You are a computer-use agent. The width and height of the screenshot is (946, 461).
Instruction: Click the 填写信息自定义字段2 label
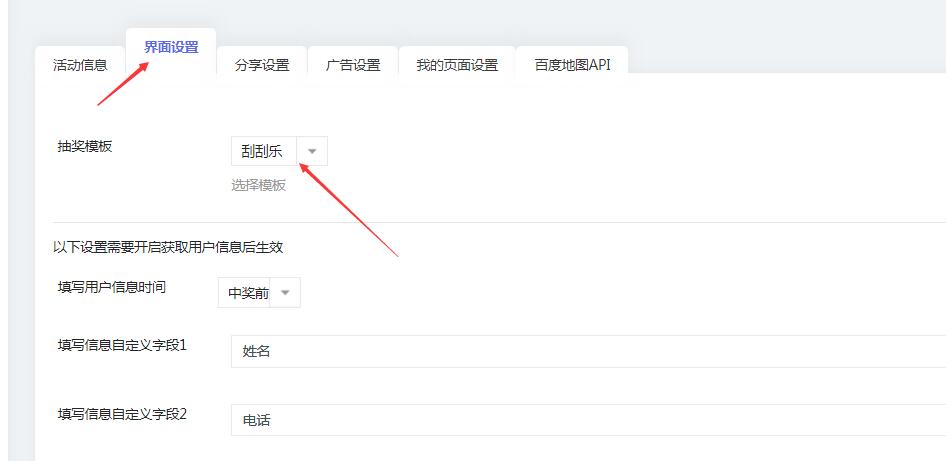click(123, 413)
